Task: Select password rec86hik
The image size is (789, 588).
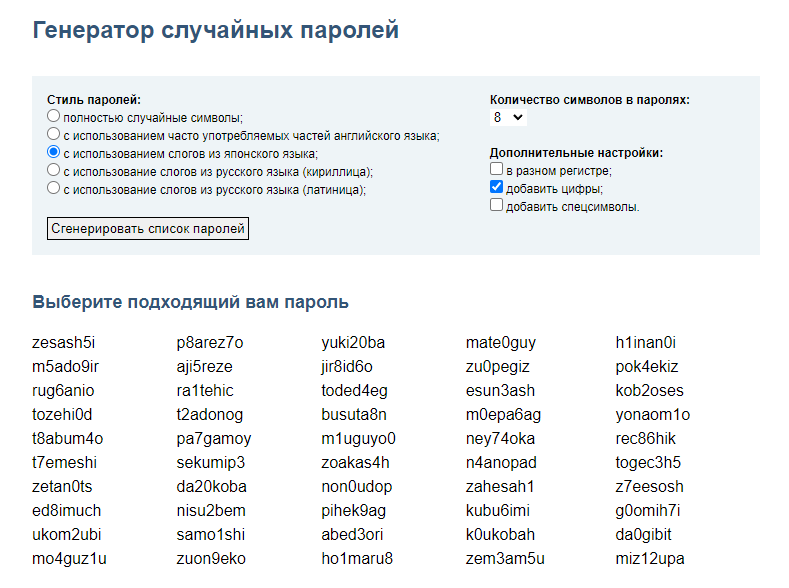Action: click(646, 439)
